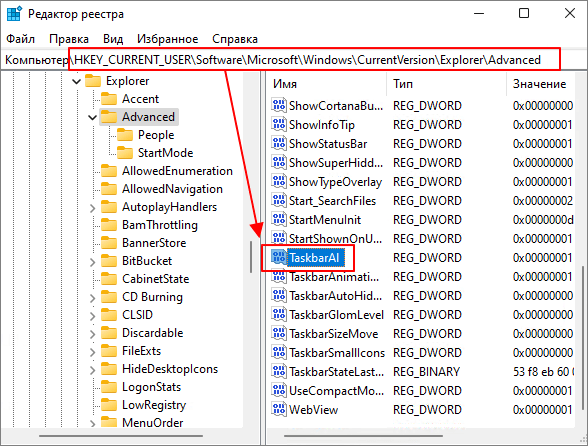Close the Registry Editor window
The height and width of the screenshot is (446, 588).
570,14
